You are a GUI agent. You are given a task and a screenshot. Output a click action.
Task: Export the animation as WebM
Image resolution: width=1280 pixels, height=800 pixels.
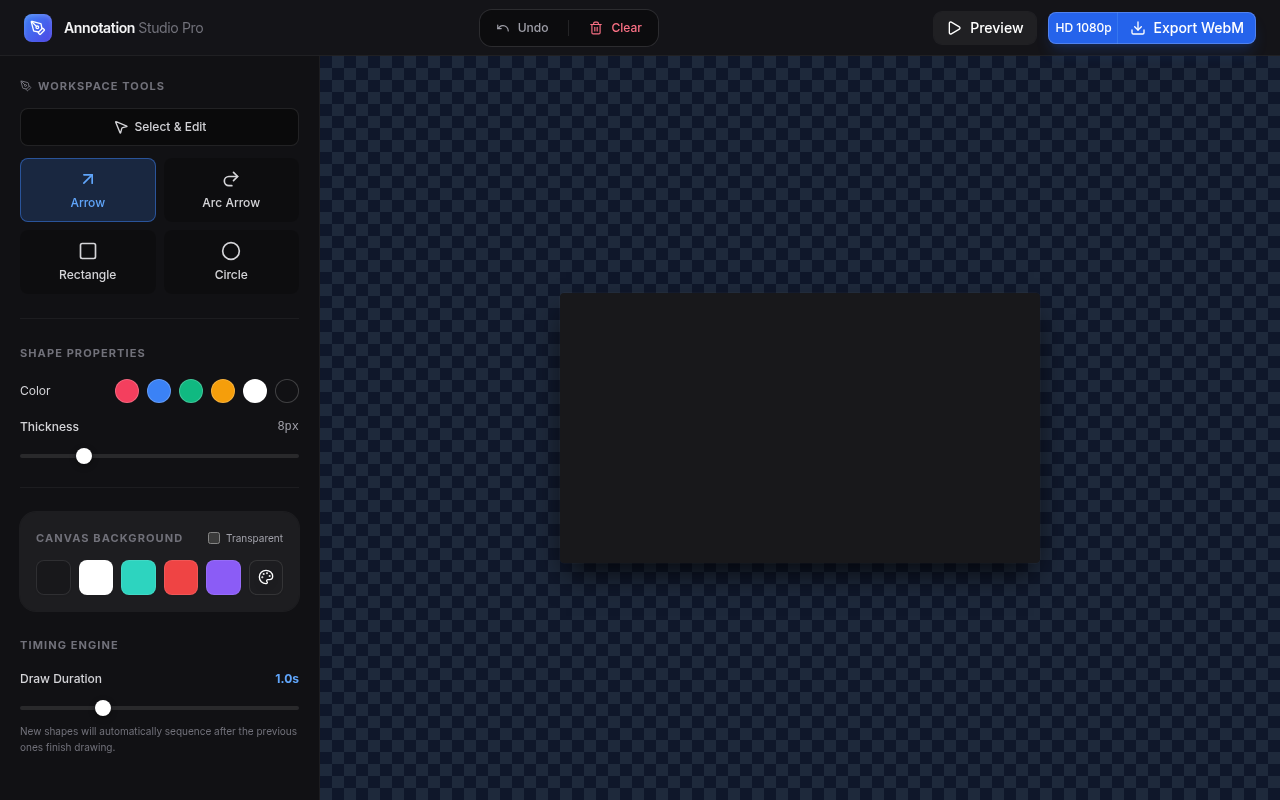[1187, 28]
